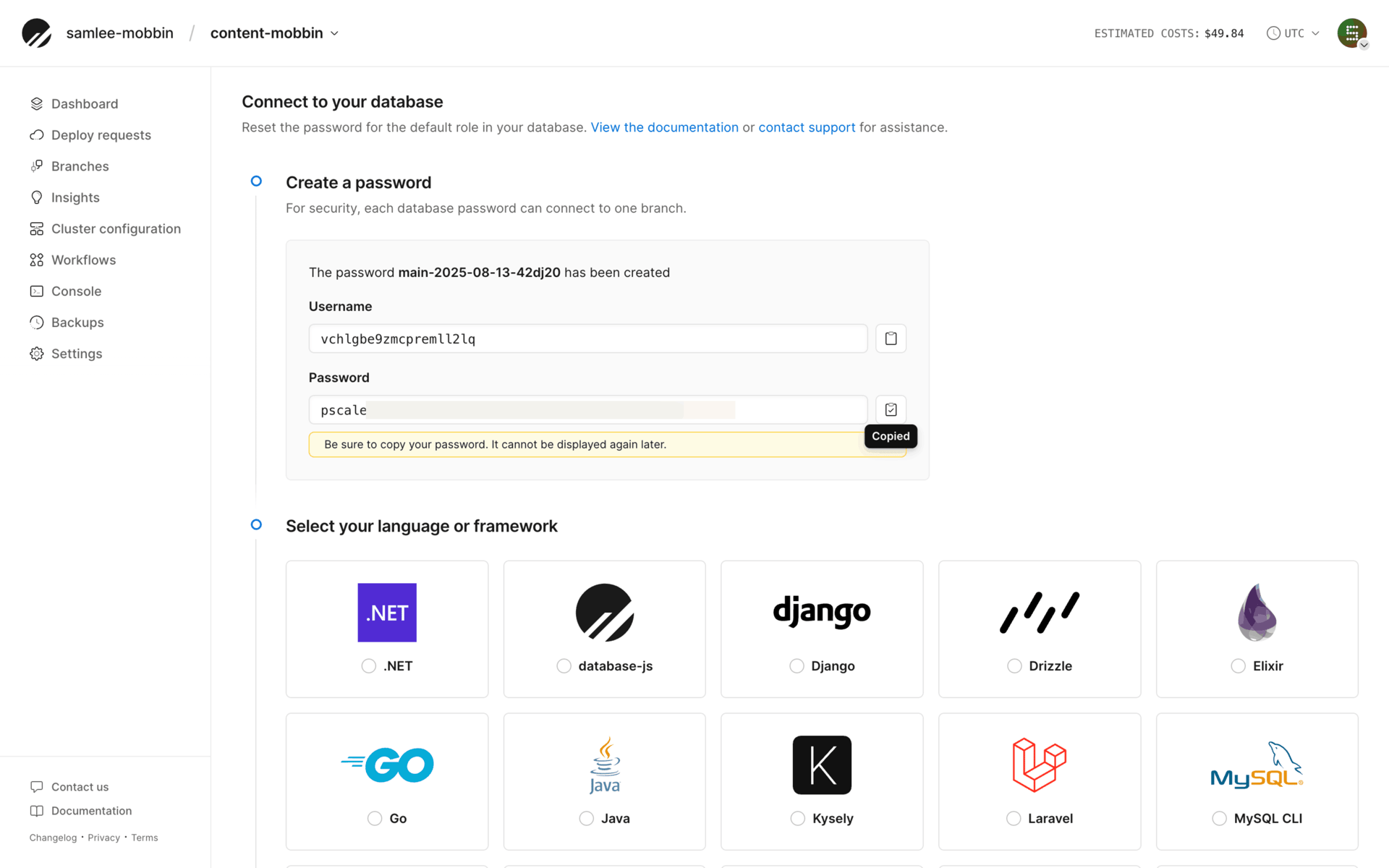Click the Dashboard layers icon
The image size is (1389, 868).
(x=37, y=103)
